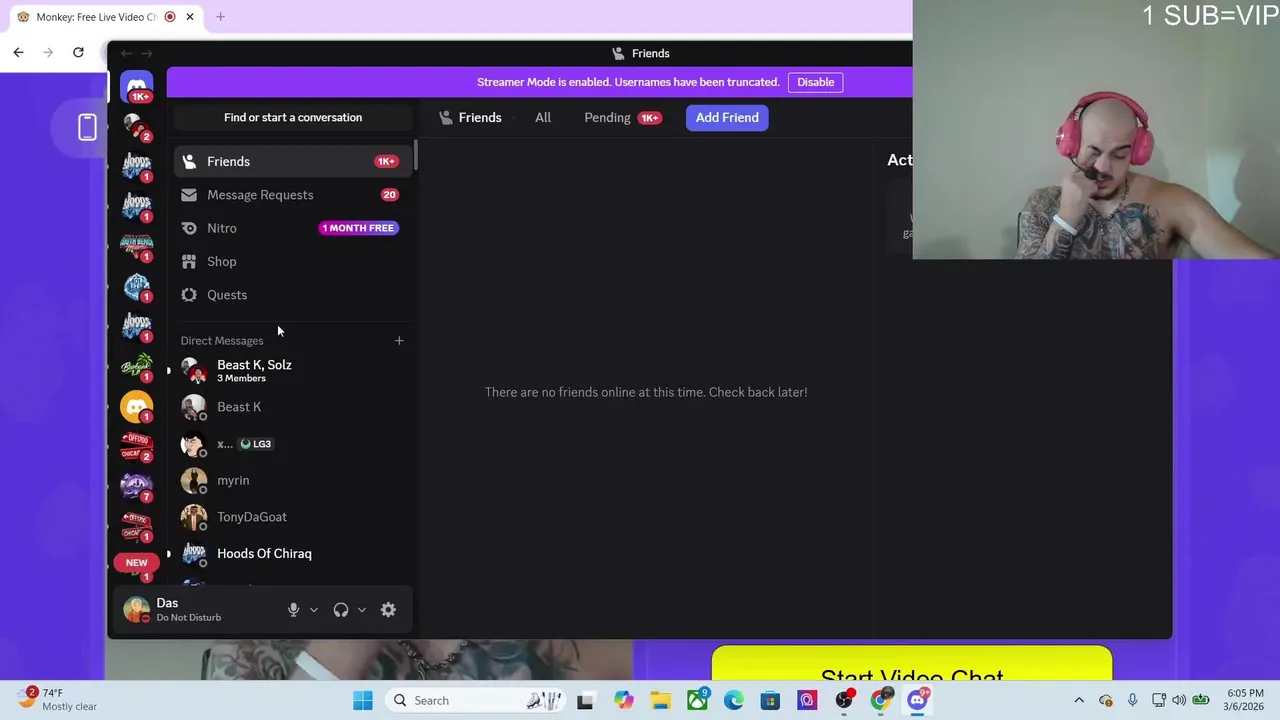Open group DM Beast K, Solz
This screenshot has width=1280, height=720.
tap(293, 370)
